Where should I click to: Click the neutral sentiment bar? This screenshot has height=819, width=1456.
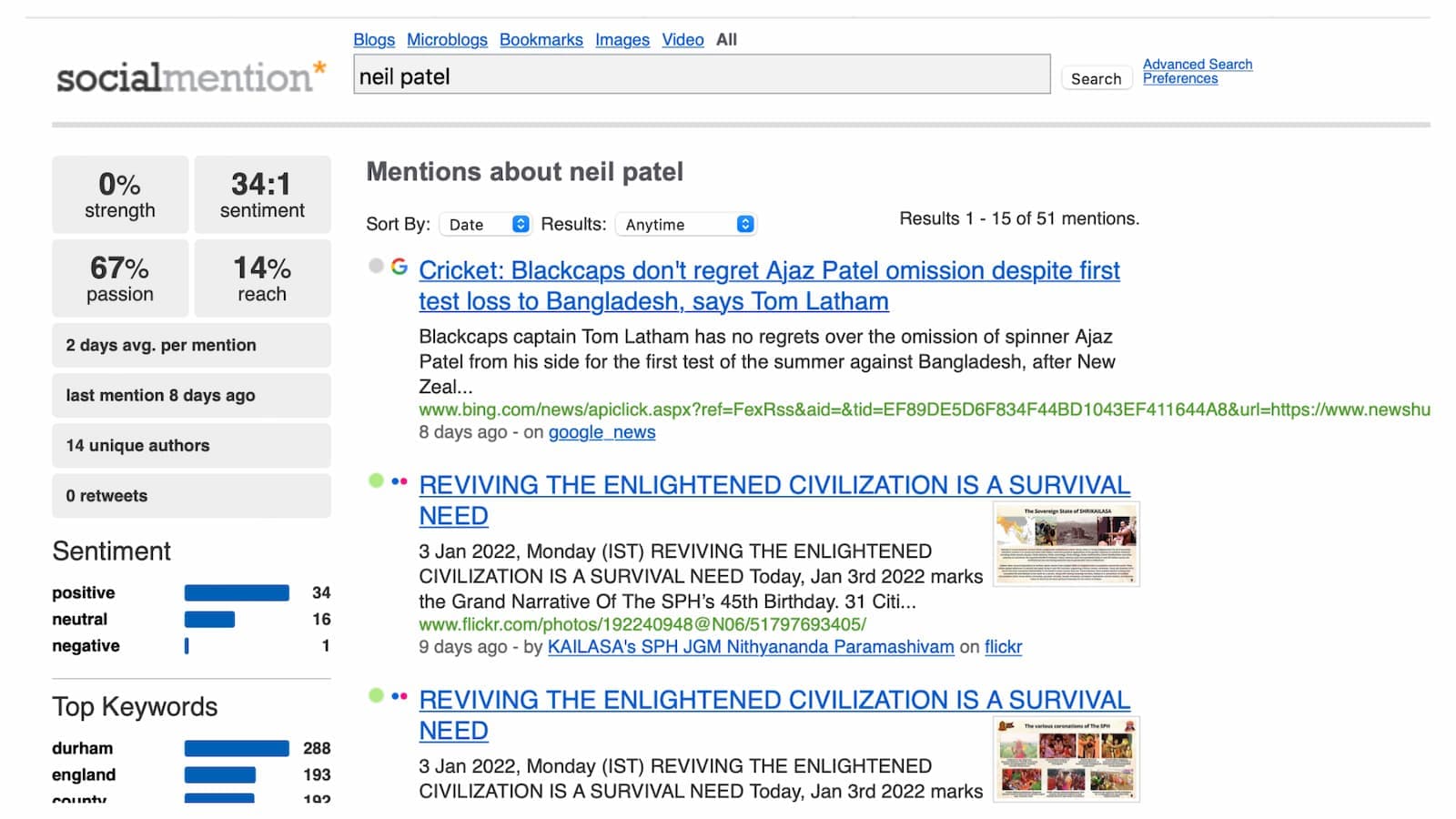click(209, 620)
